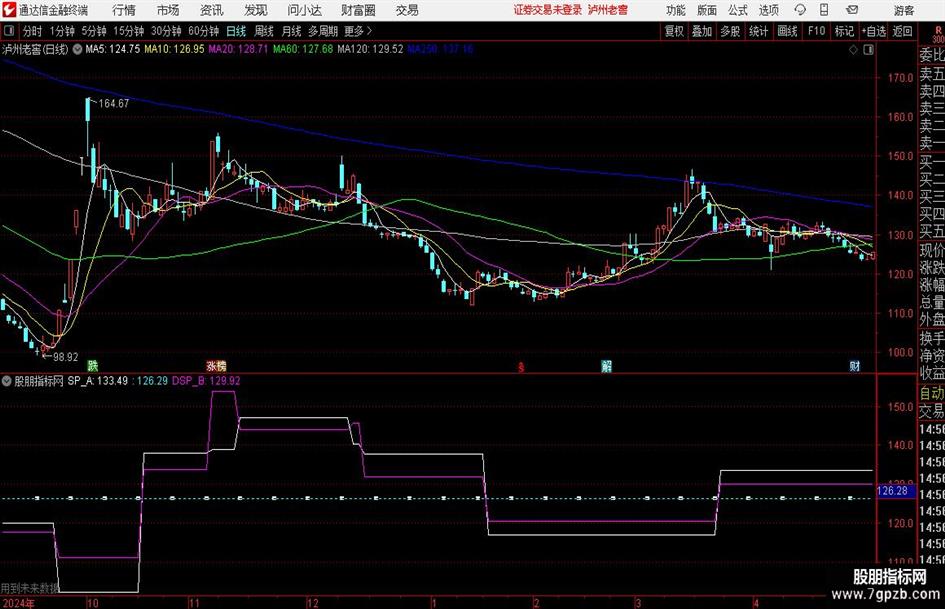Image resolution: width=945 pixels, height=609 pixels.
Task: Open the 公式 menu
Action: pos(738,10)
